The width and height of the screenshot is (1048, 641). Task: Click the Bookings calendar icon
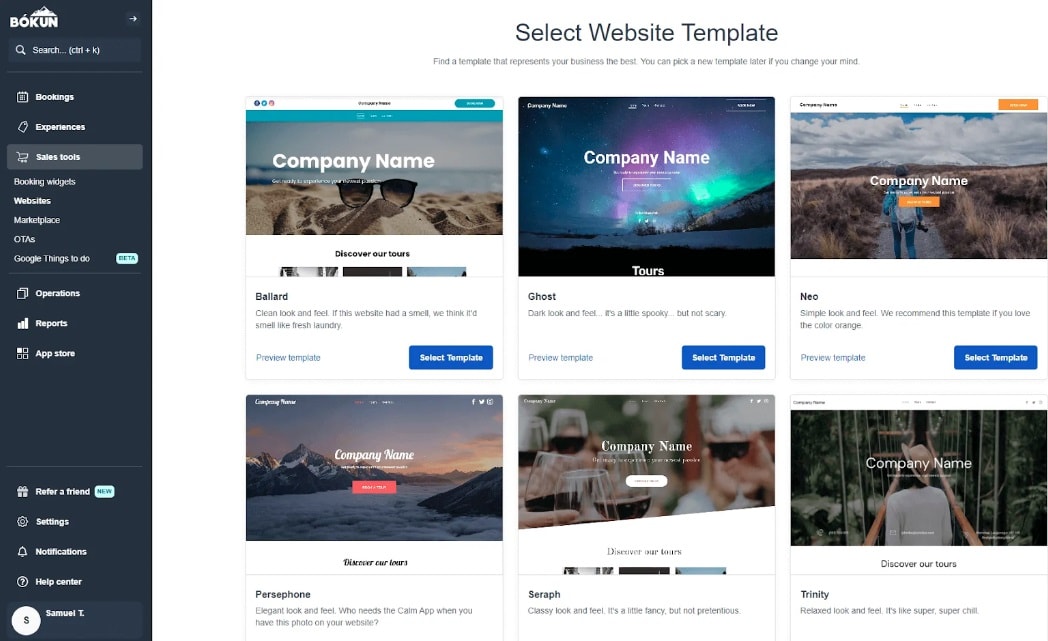click(22, 97)
